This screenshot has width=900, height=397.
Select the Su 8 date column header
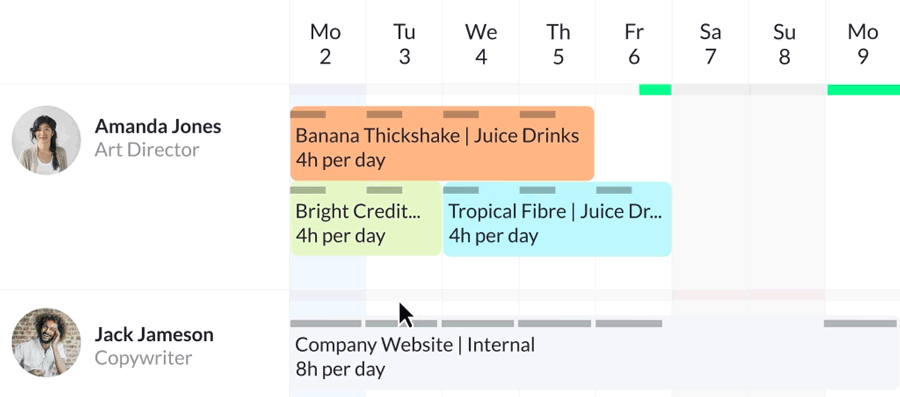[x=784, y=44]
